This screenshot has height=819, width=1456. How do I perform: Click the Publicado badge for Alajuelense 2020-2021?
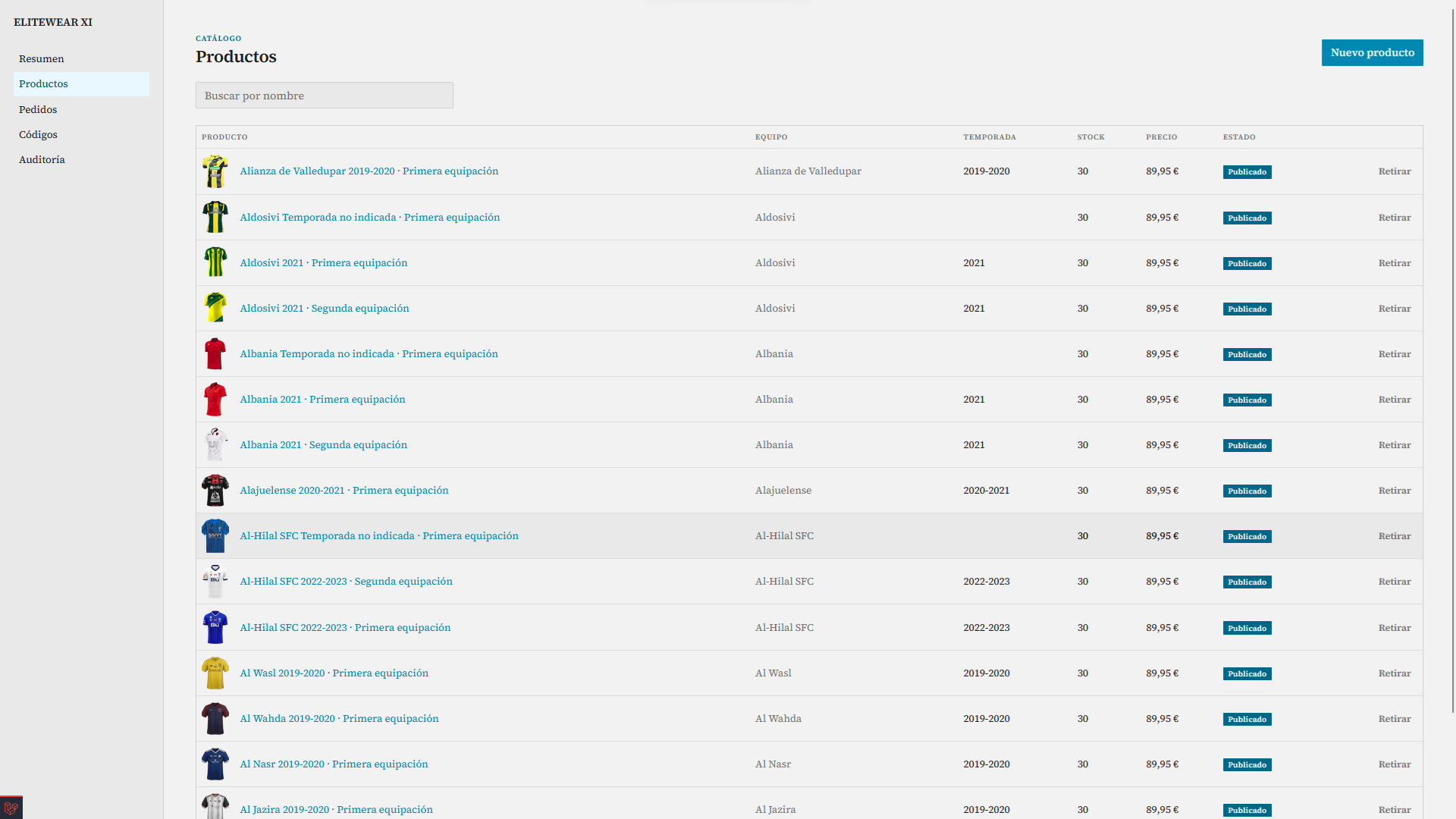(1247, 491)
